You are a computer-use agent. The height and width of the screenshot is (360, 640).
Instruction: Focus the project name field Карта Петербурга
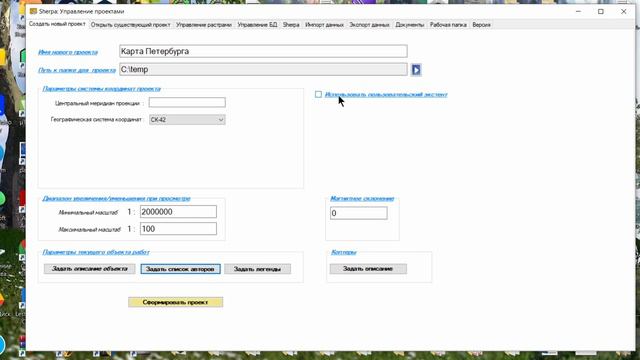[263, 51]
